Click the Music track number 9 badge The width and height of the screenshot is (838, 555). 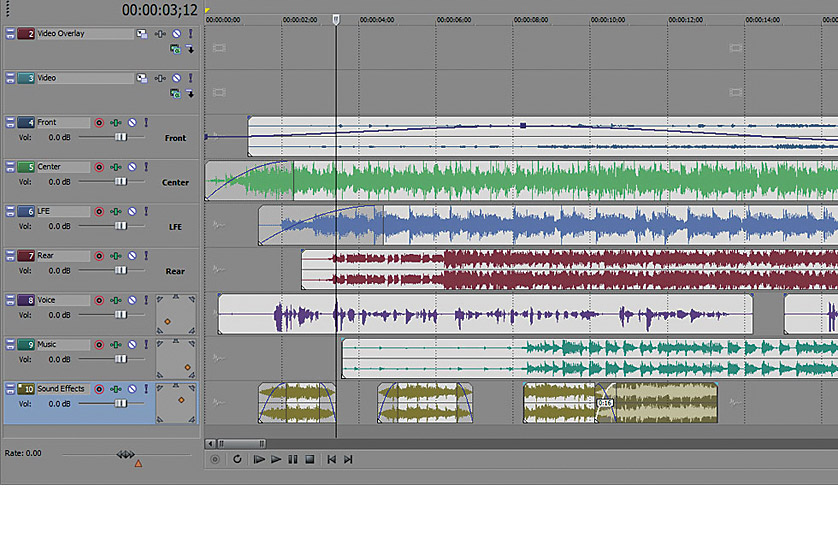point(26,345)
